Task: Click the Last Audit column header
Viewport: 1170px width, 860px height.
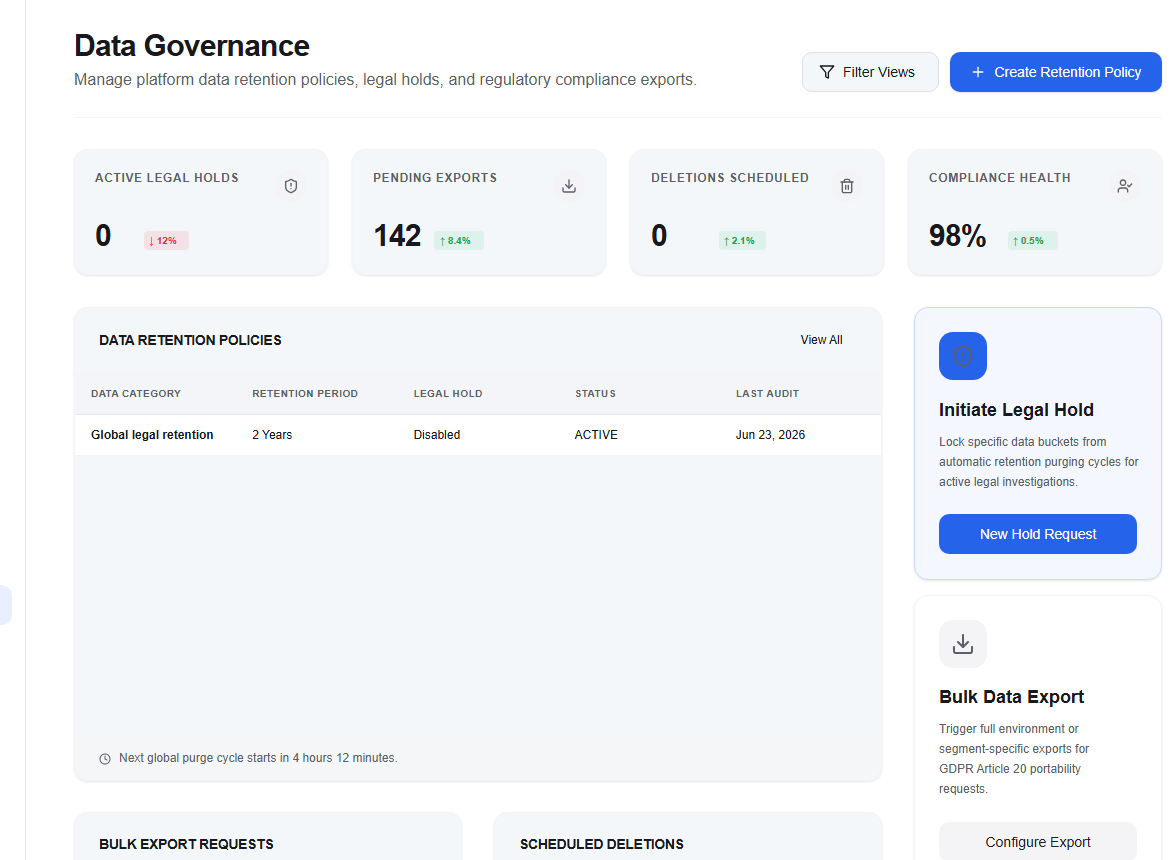Action: tap(767, 393)
